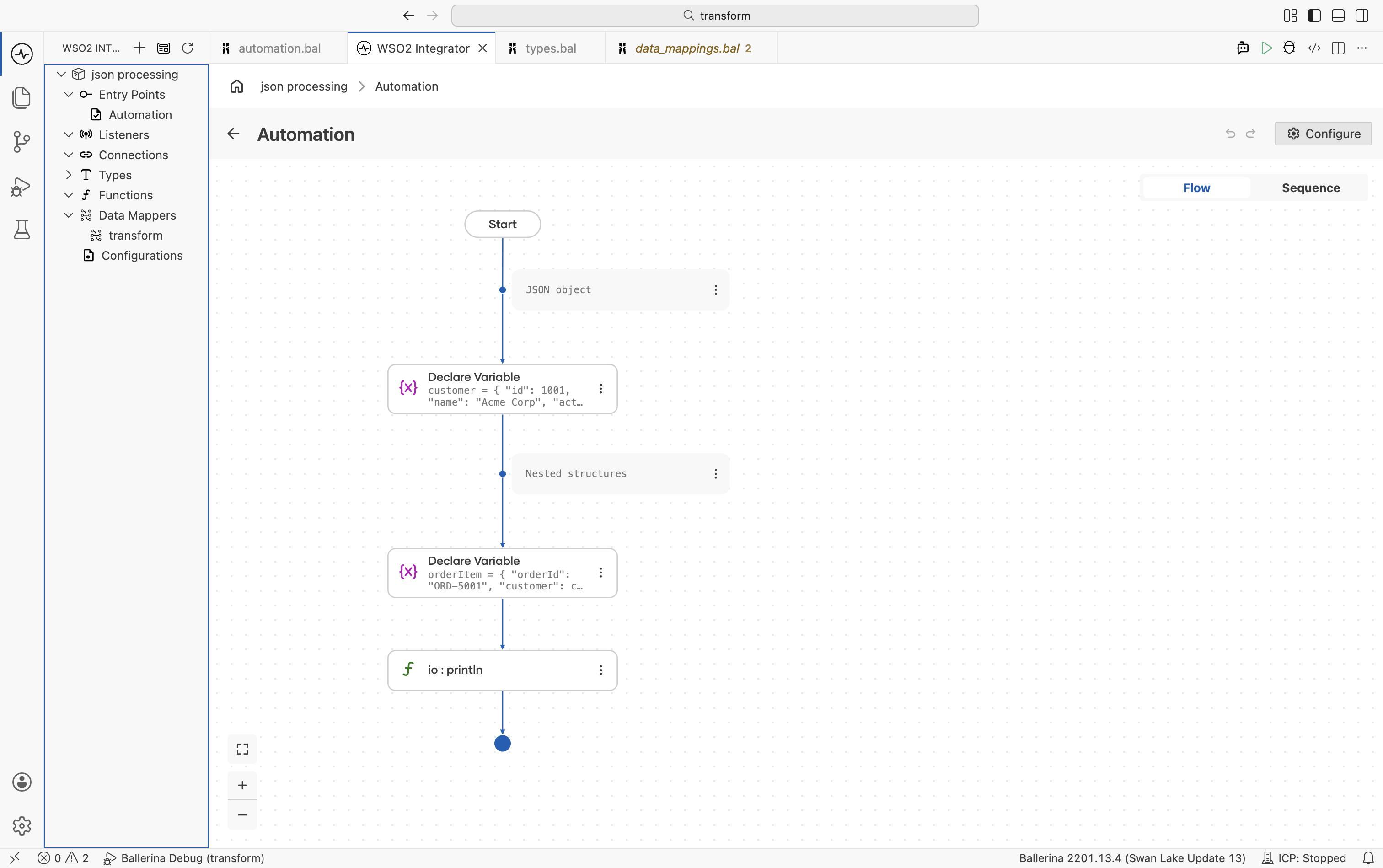
Task: Click the show overview icon in the sidebar header
Action: pyautogui.click(x=164, y=48)
